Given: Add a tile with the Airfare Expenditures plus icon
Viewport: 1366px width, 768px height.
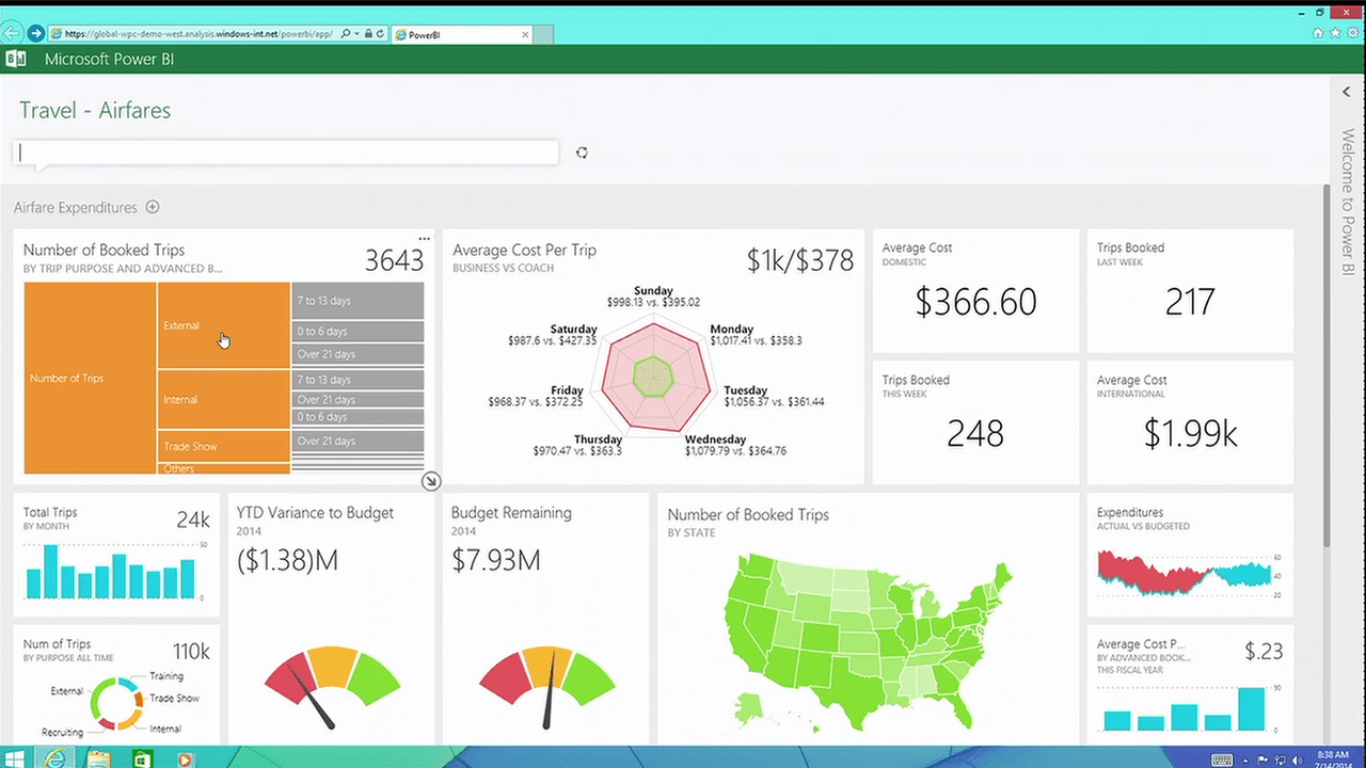Looking at the screenshot, I should tap(153, 208).
